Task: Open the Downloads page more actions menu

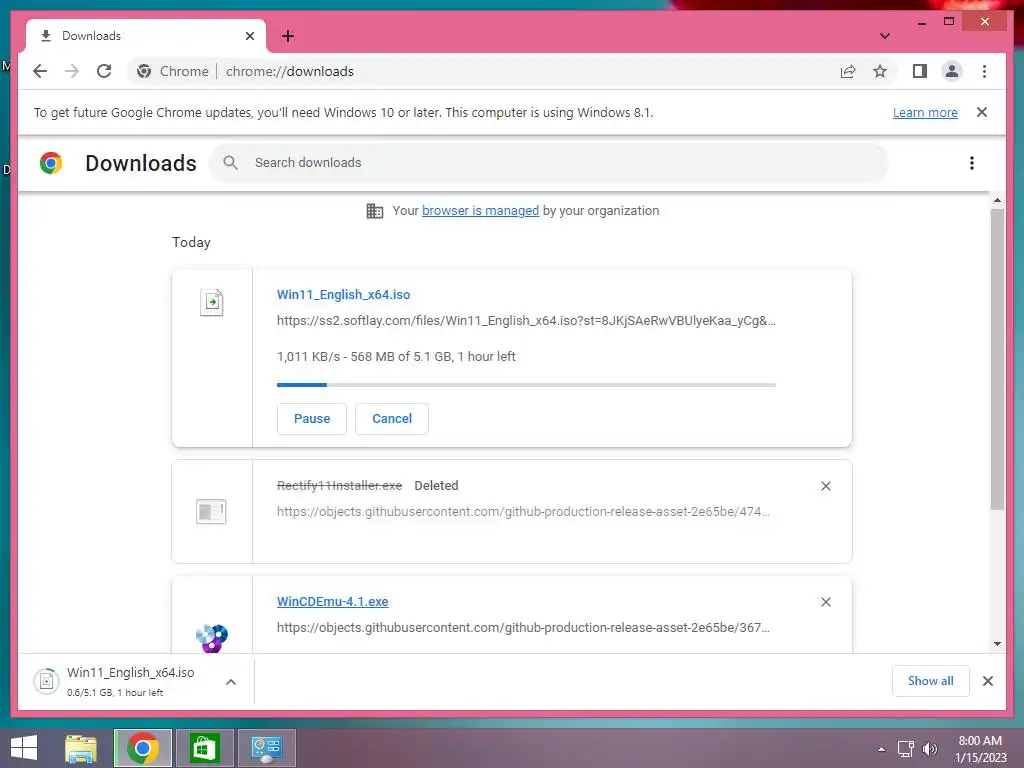Action: [972, 163]
